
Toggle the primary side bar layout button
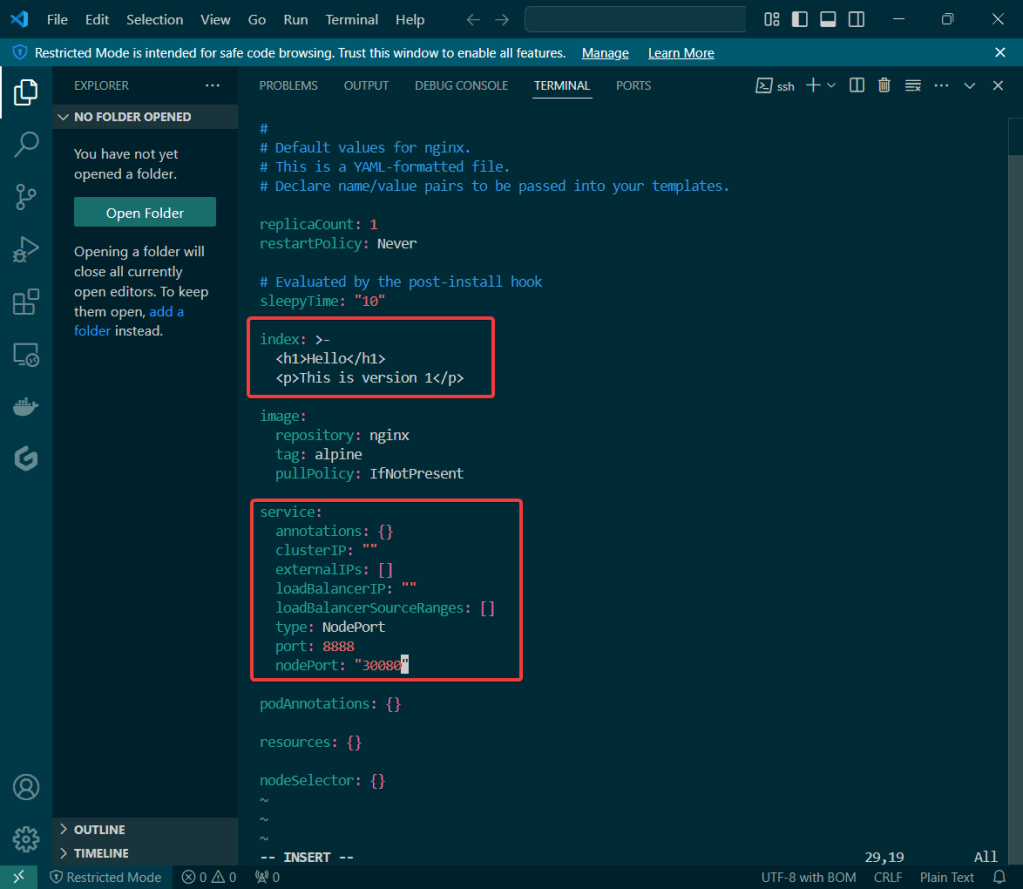(800, 20)
